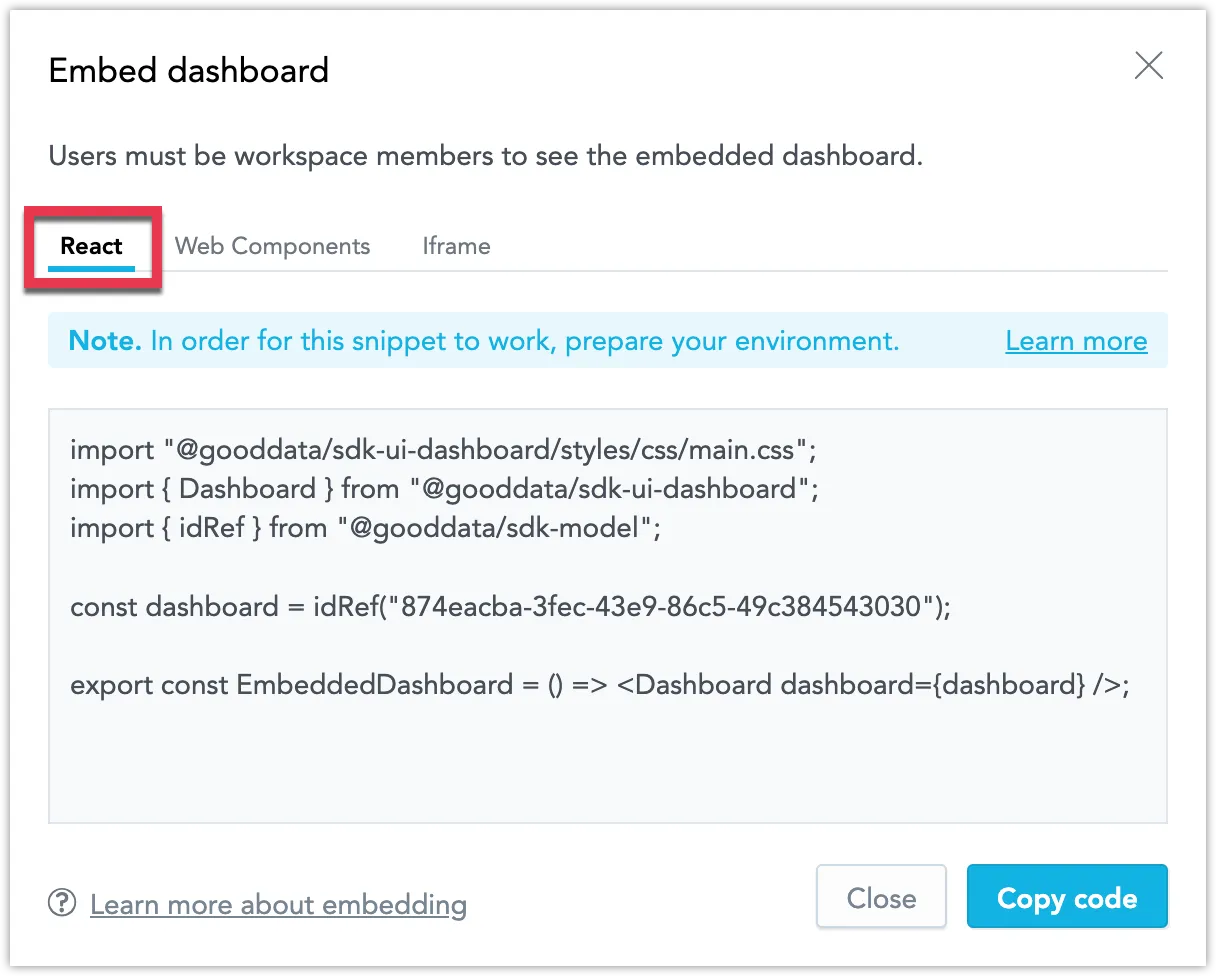Viewport: 1216px width, 976px height.
Task: Follow the Learn more about embedding link
Action: [x=278, y=903]
